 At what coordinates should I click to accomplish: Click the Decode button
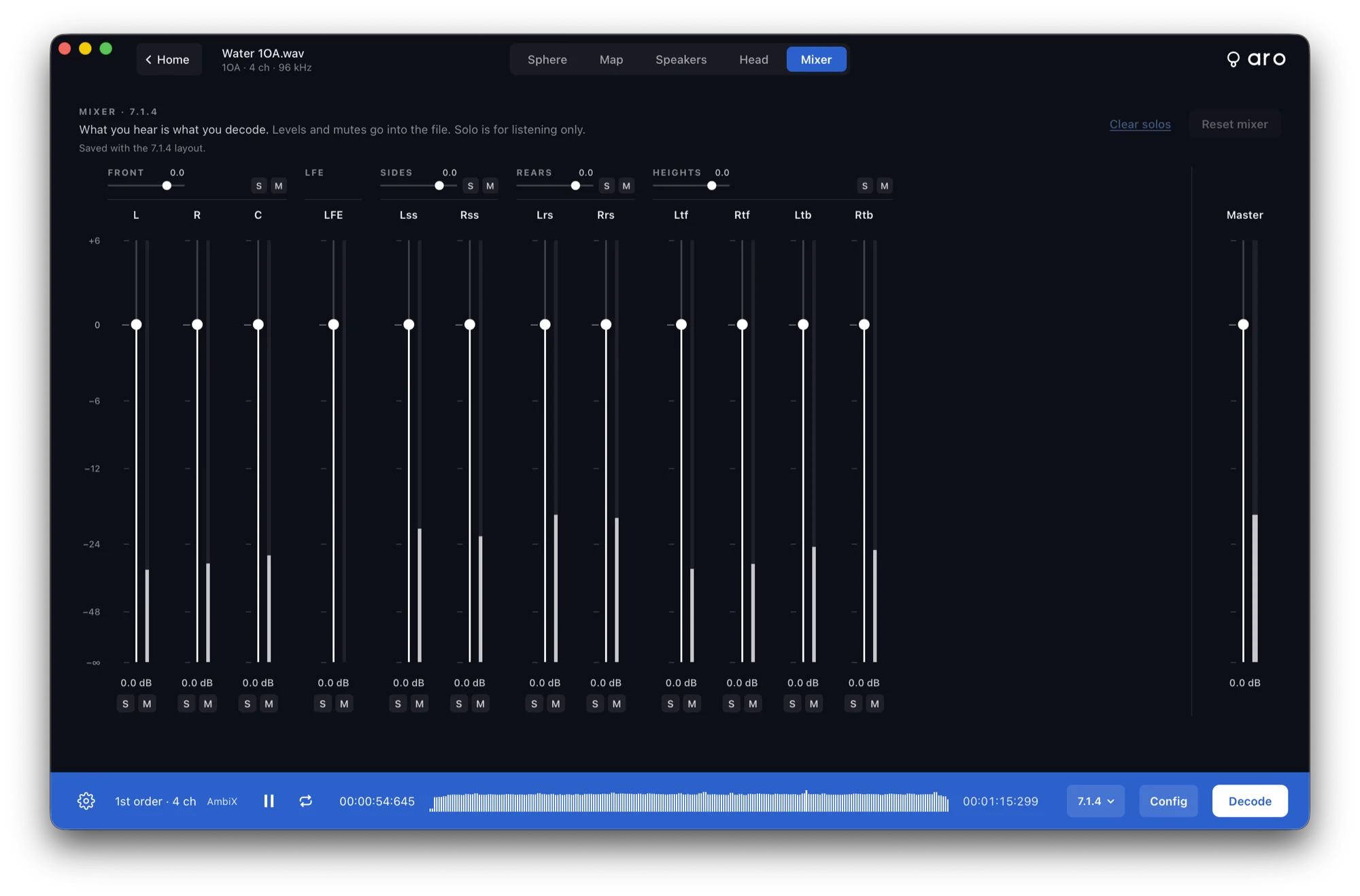1250,801
